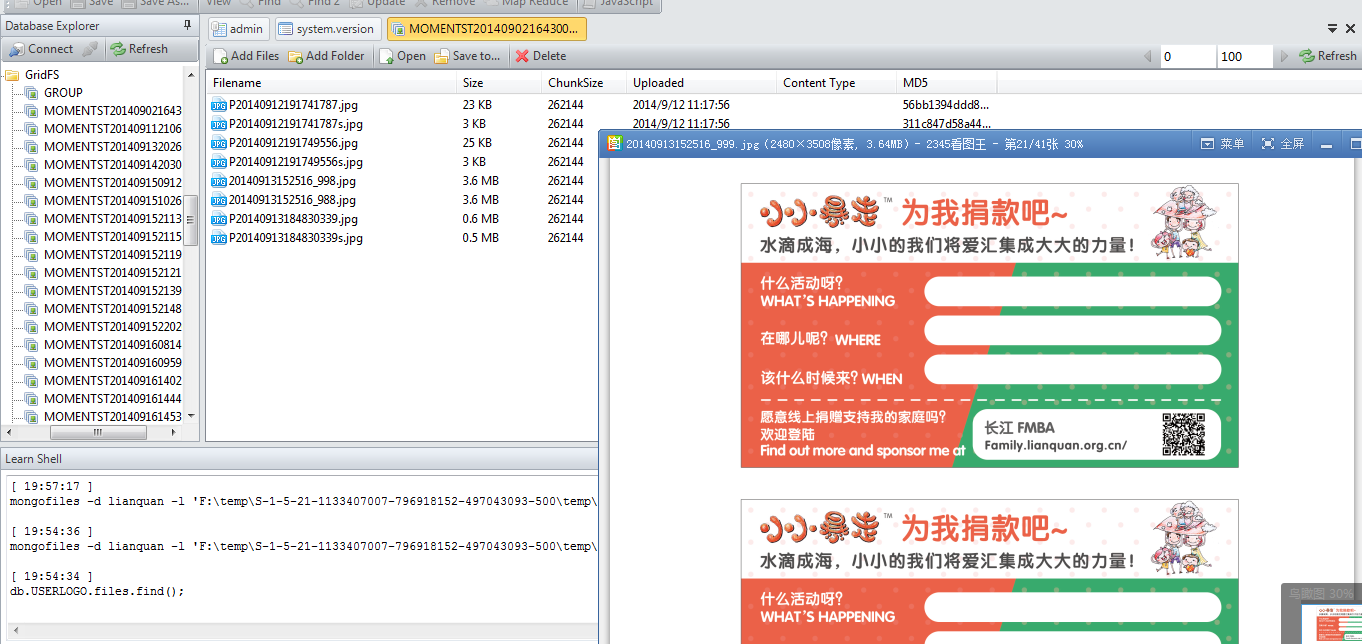This screenshot has height=644, width=1362.
Task: Click the skip offset field showing 0
Action: coord(1188,56)
